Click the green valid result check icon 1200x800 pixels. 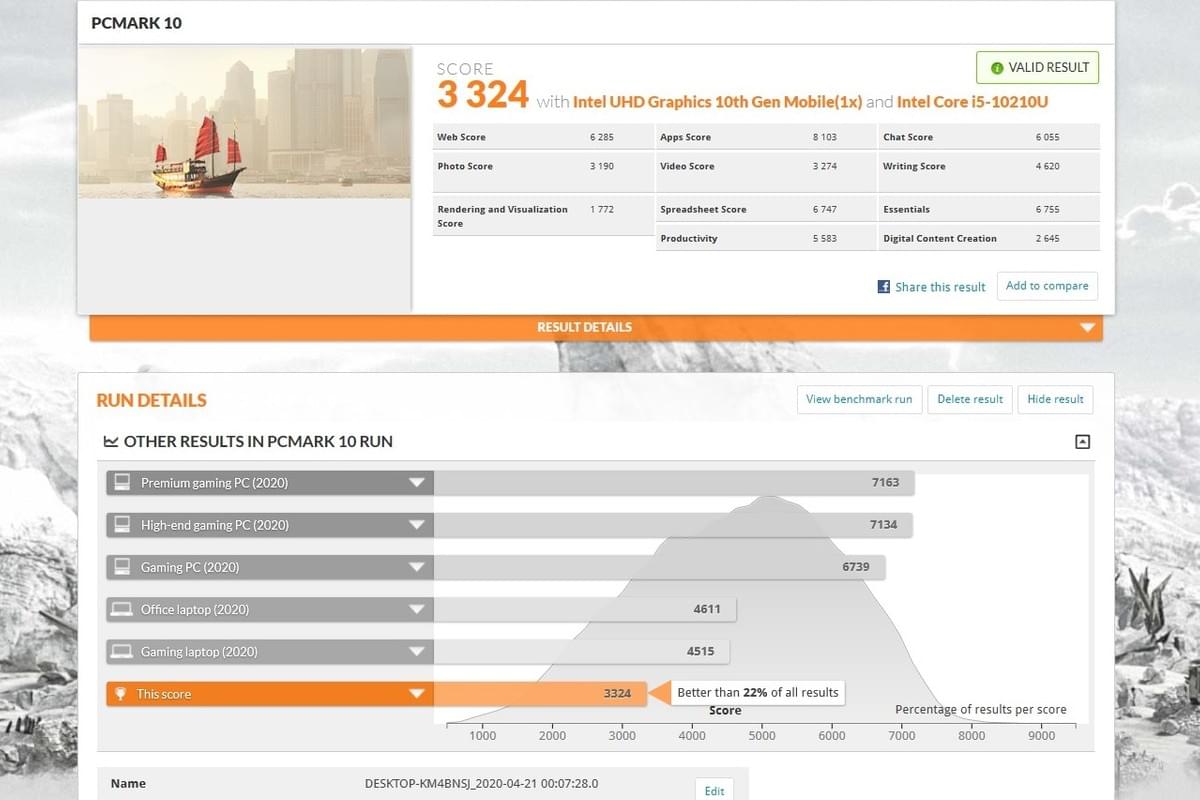(997, 68)
